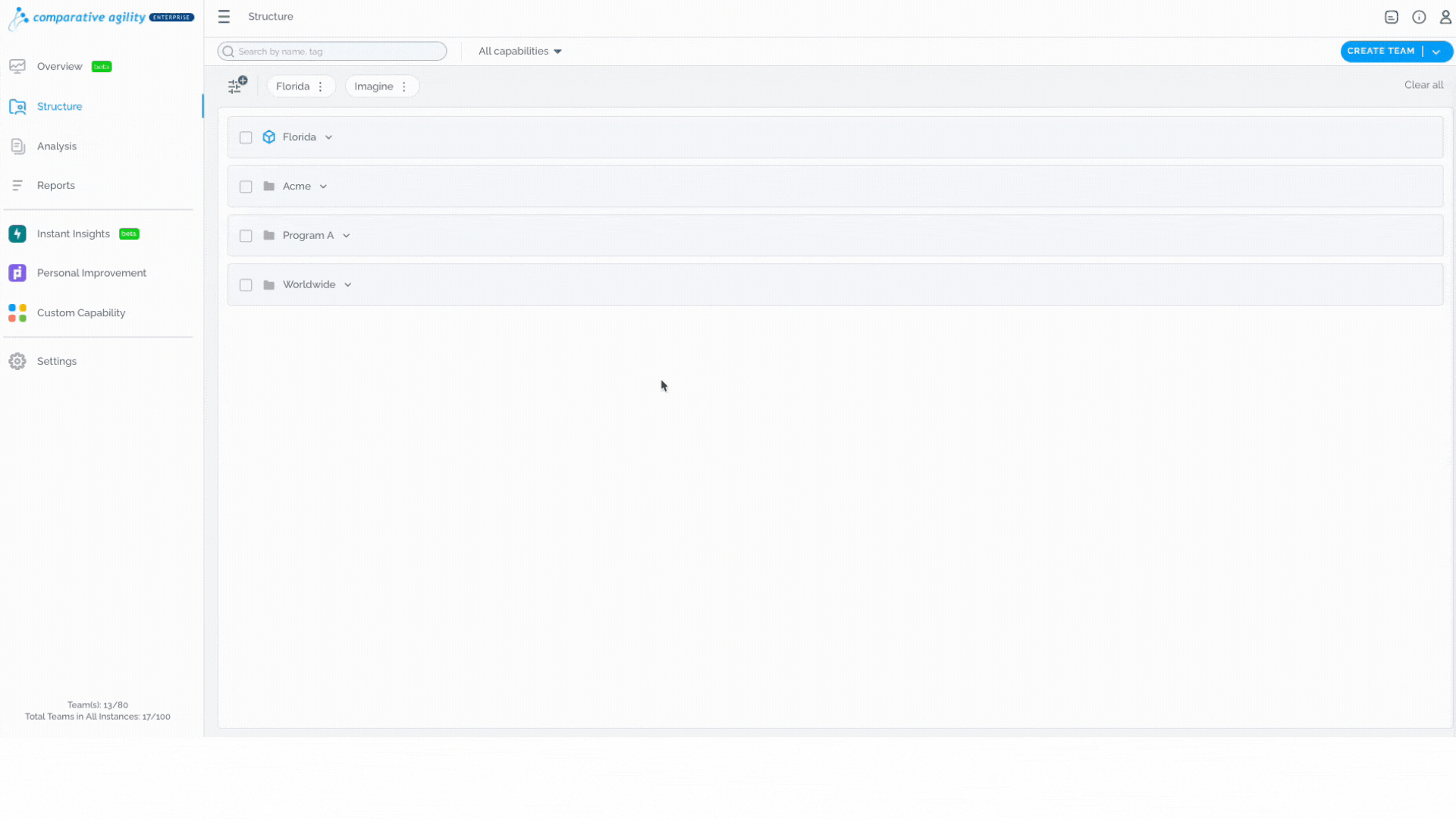Click the Custom Capability colored squares icon
This screenshot has width=1456, height=819.
tap(17, 313)
